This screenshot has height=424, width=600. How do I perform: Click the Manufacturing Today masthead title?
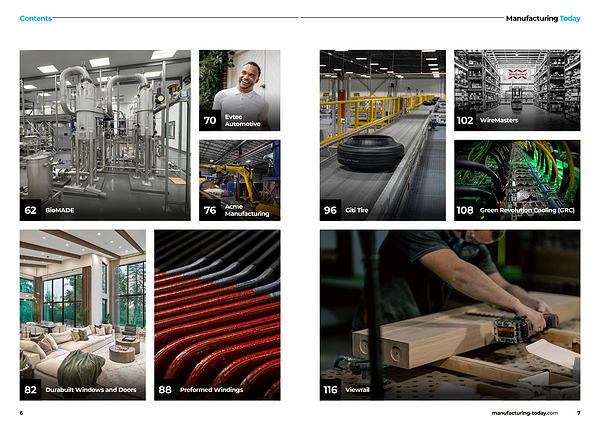(x=542, y=18)
